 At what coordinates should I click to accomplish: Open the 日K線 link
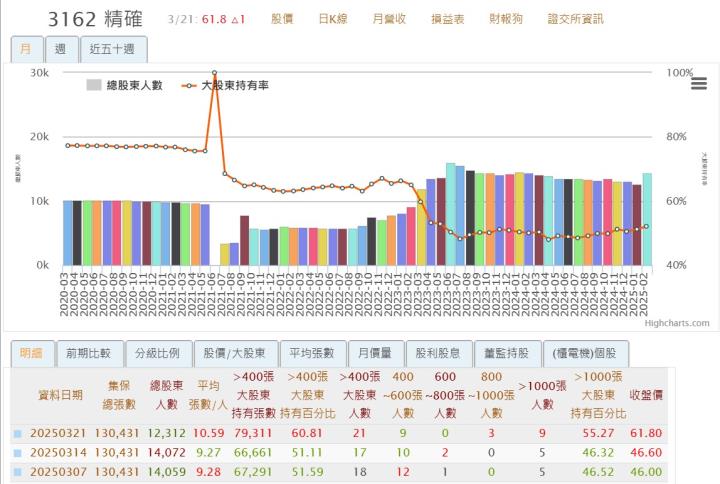click(x=333, y=19)
